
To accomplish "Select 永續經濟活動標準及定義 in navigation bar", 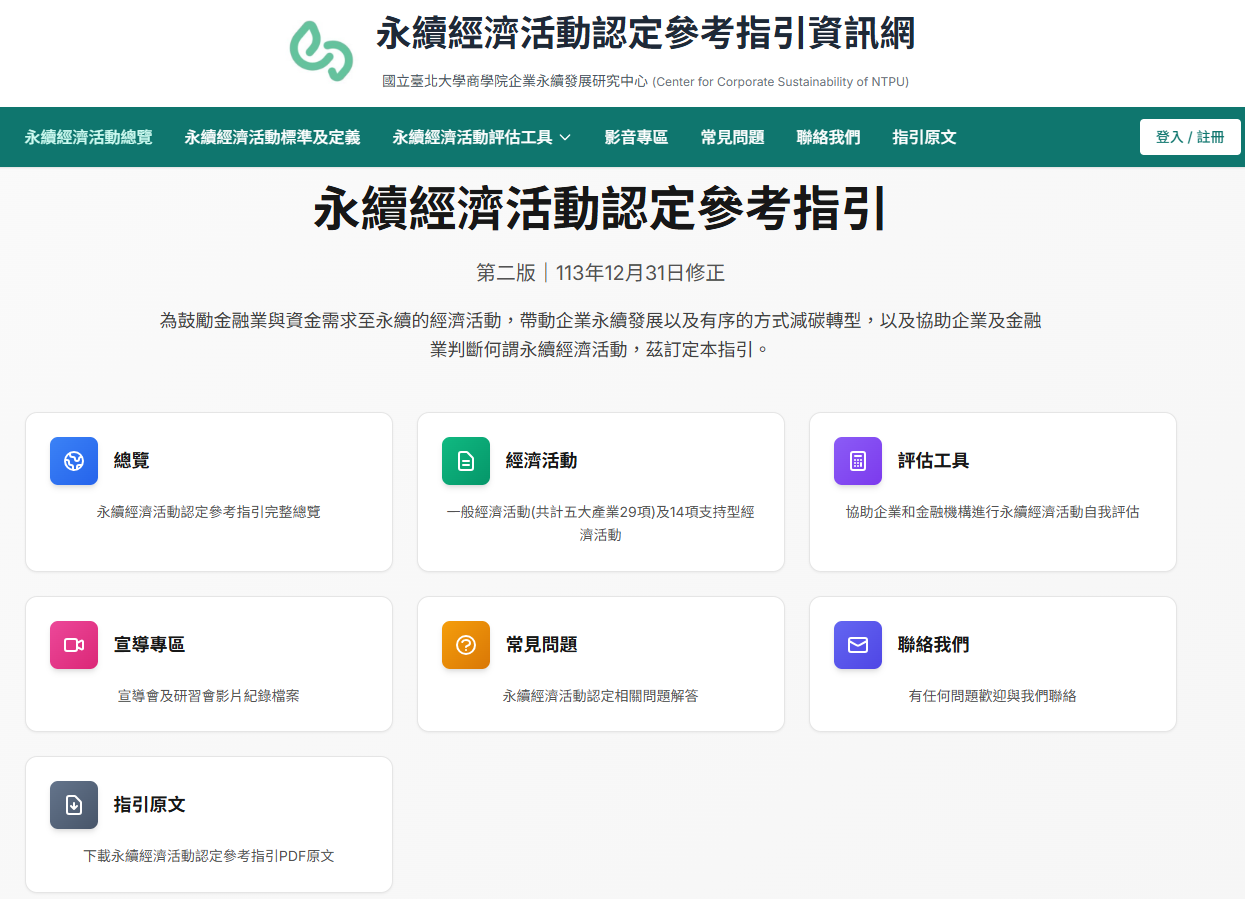I will click(272, 137).
